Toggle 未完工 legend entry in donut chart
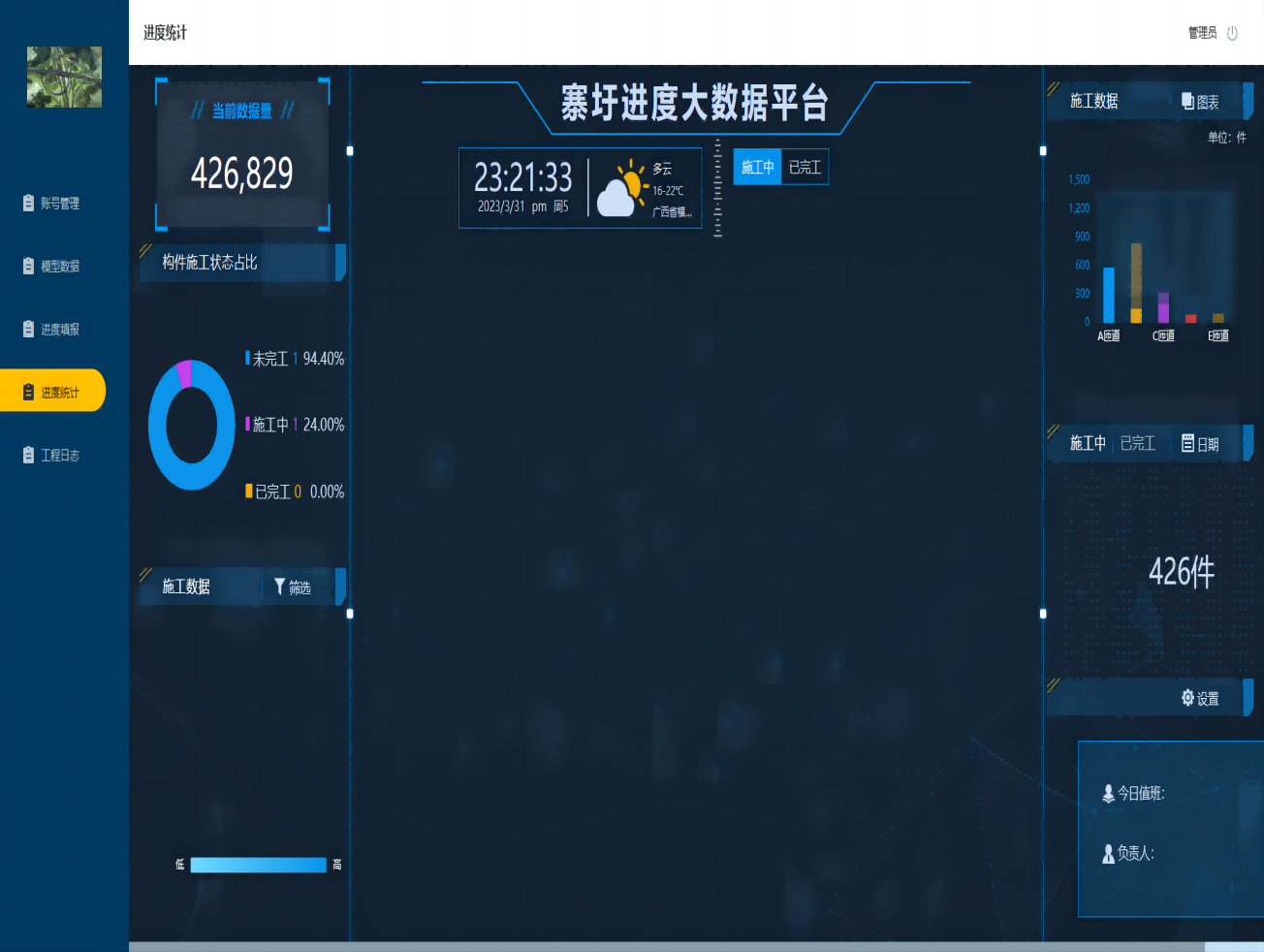The image size is (1264, 952). point(270,359)
